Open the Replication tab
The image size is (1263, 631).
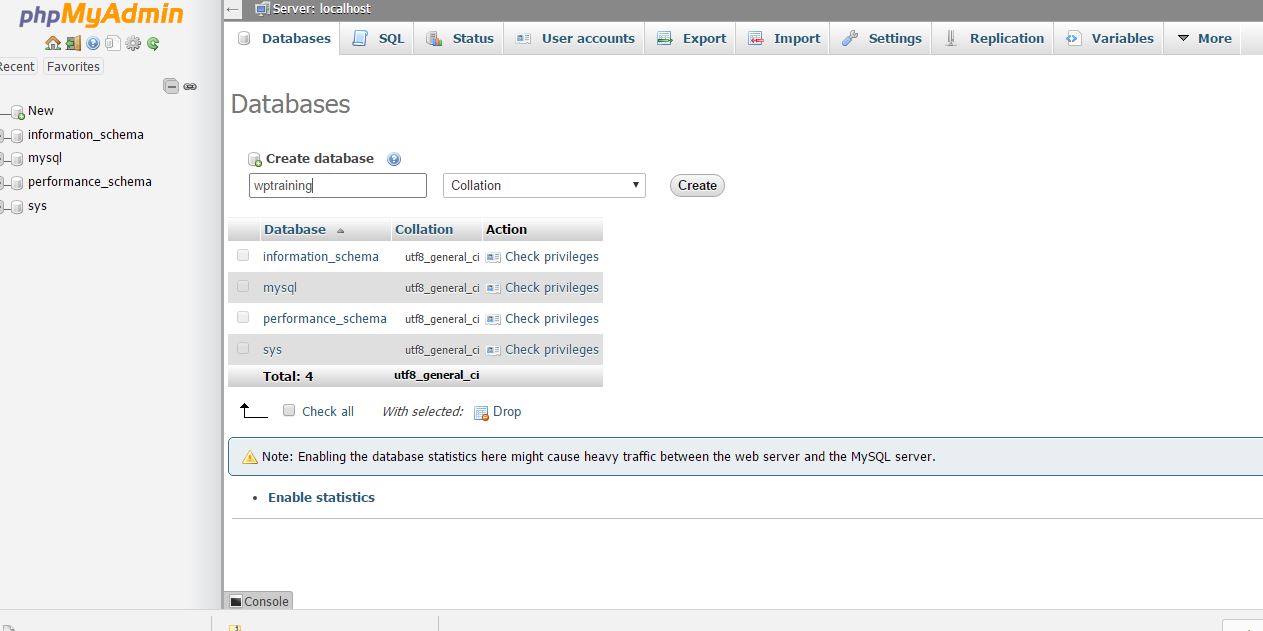(993, 38)
